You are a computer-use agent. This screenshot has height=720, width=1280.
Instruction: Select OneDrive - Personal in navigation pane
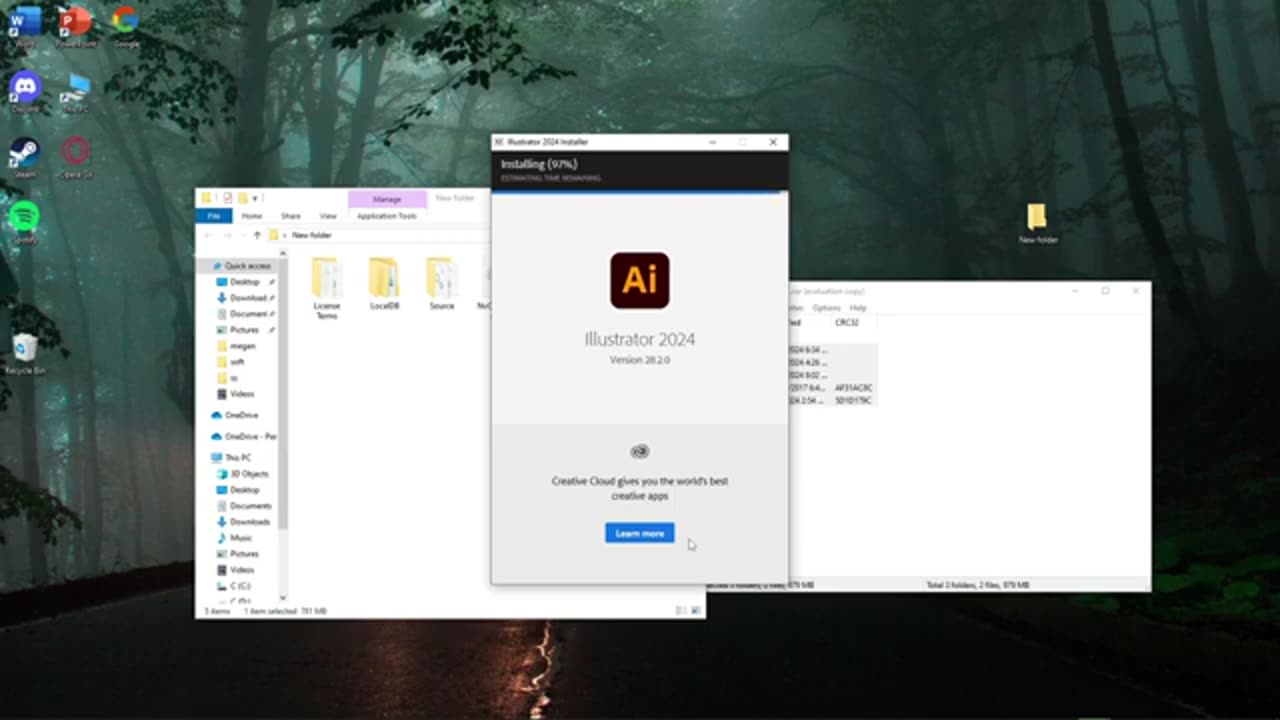(244, 437)
